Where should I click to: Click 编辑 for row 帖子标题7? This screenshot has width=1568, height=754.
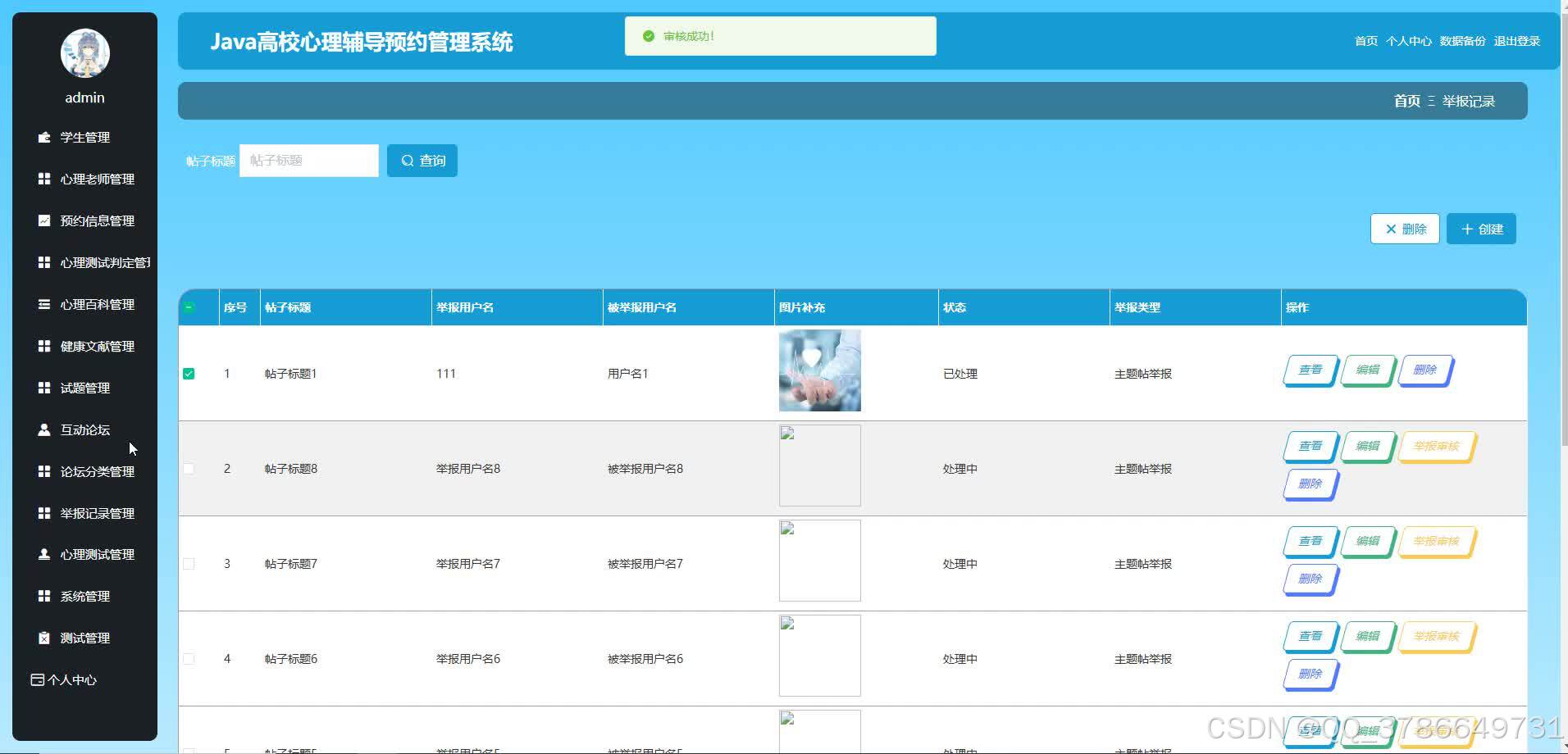click(1368, 541)
